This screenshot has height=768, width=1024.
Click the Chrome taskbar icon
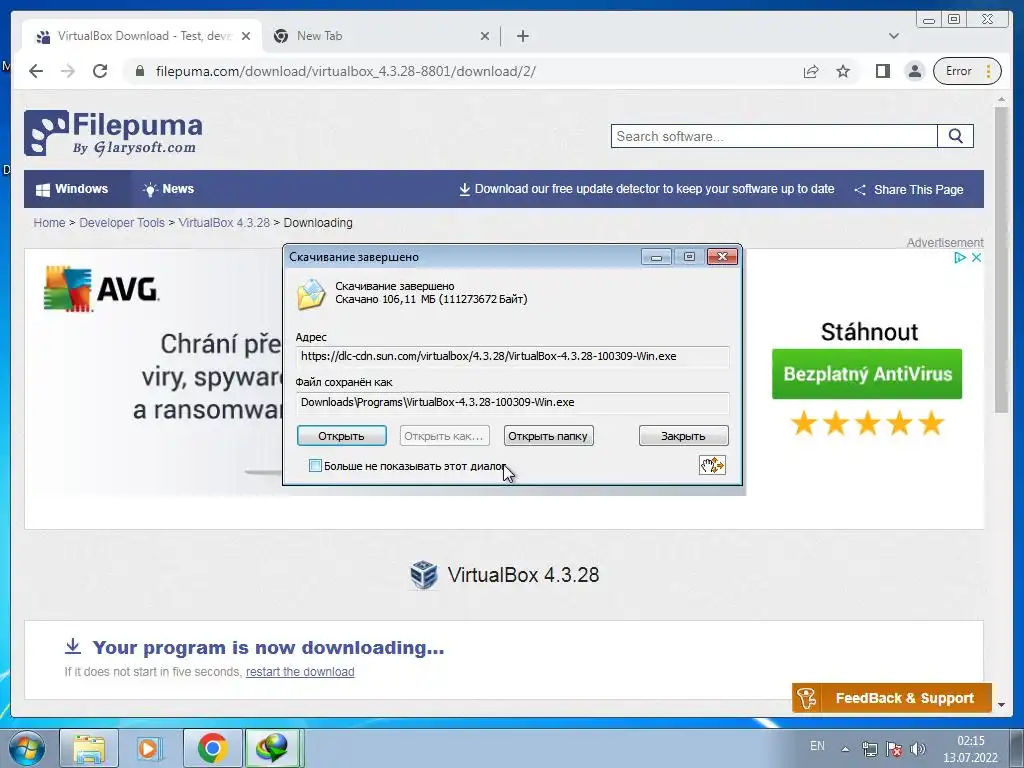(212, 748)
